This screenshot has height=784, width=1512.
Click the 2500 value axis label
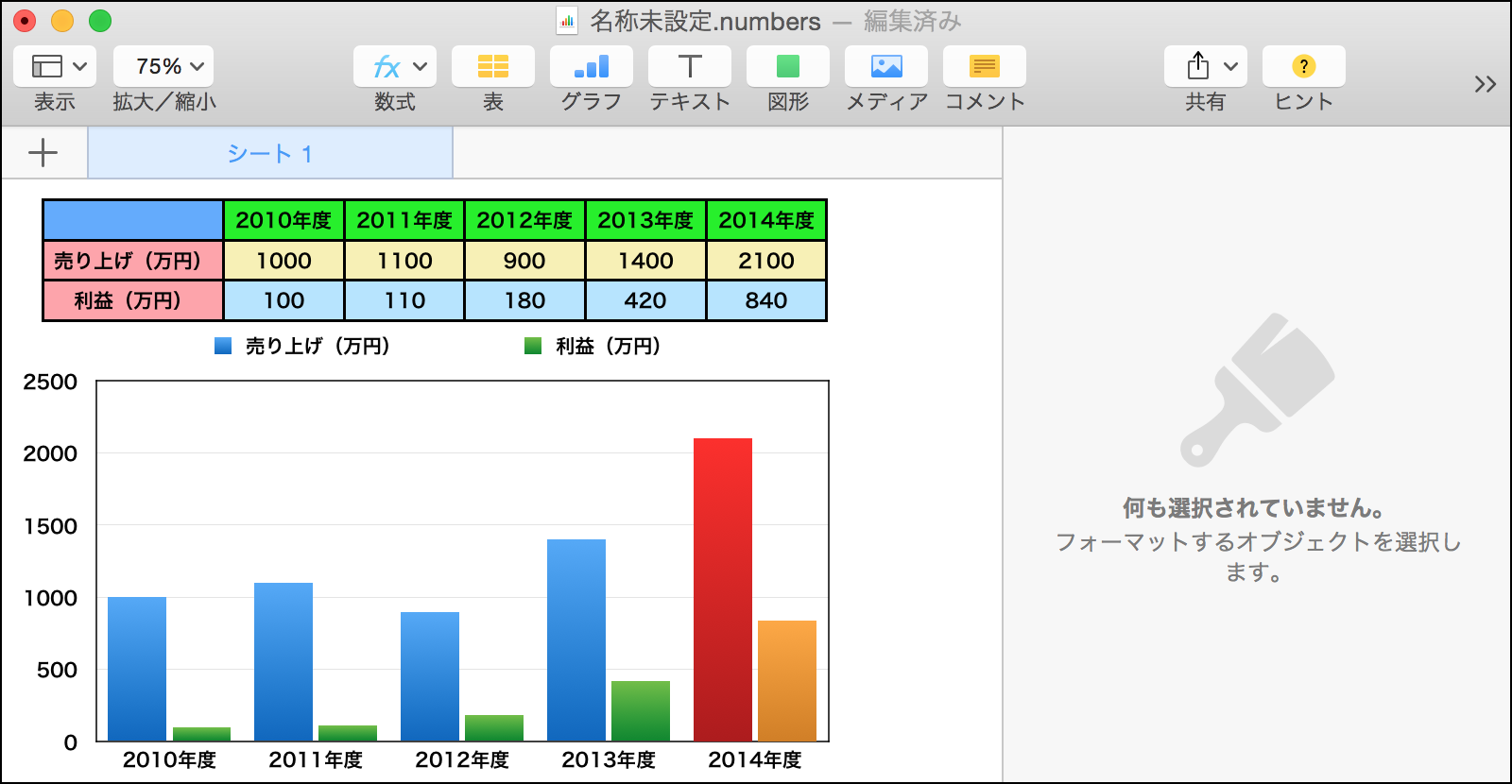pos(50,382)
